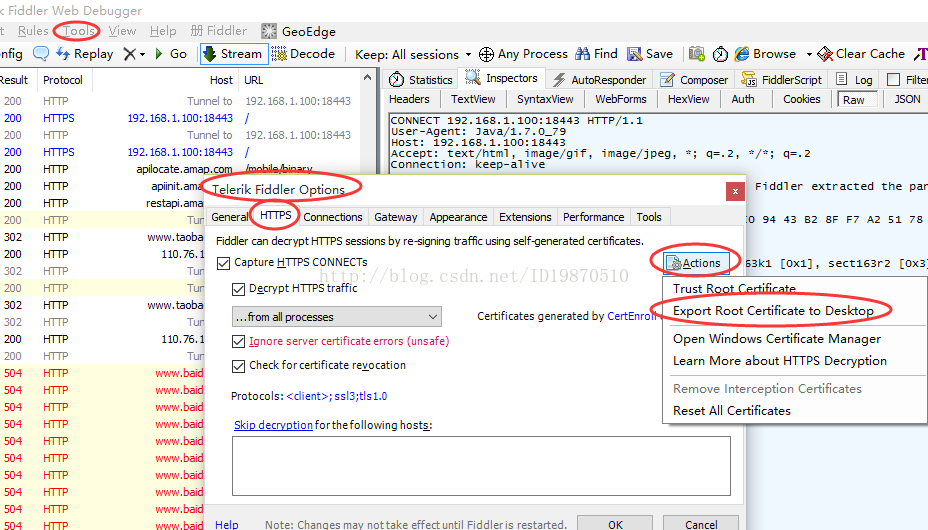Click the skip decryption hosts text box
The height and width of the screenshot is (530, 928).
[x=481, y=466]
